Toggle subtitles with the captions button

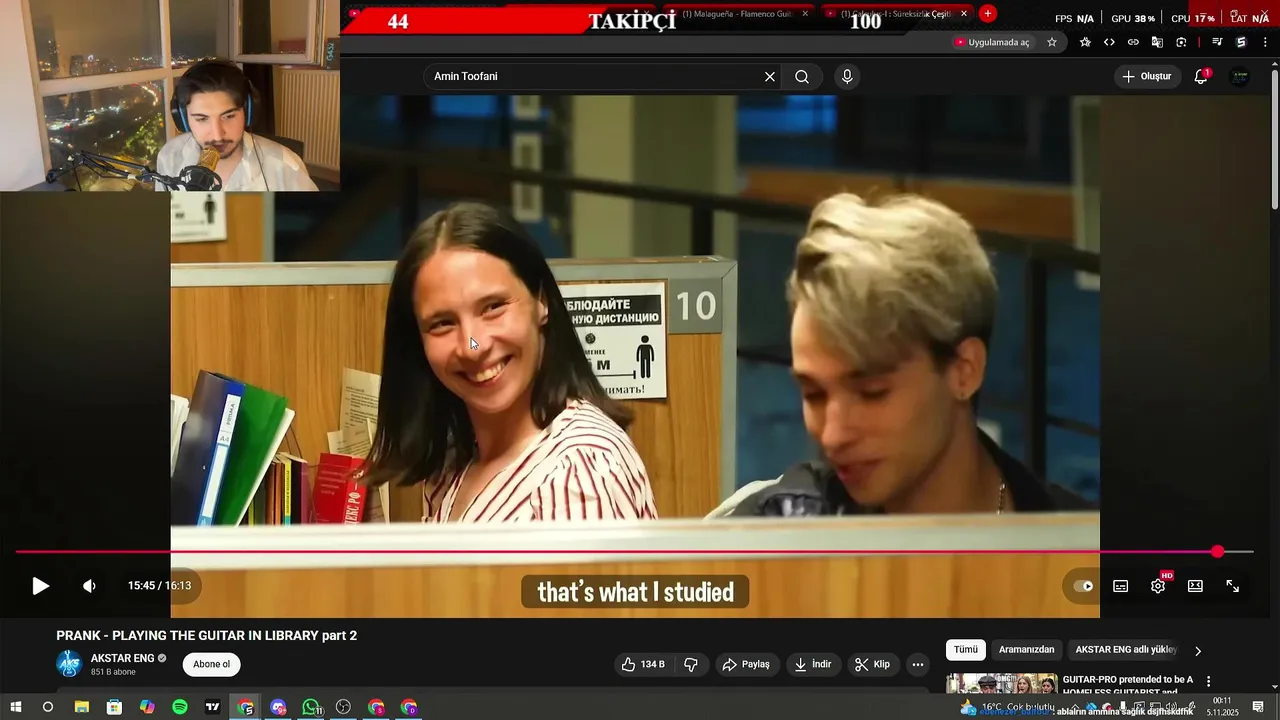click(x=1121, y=586)
